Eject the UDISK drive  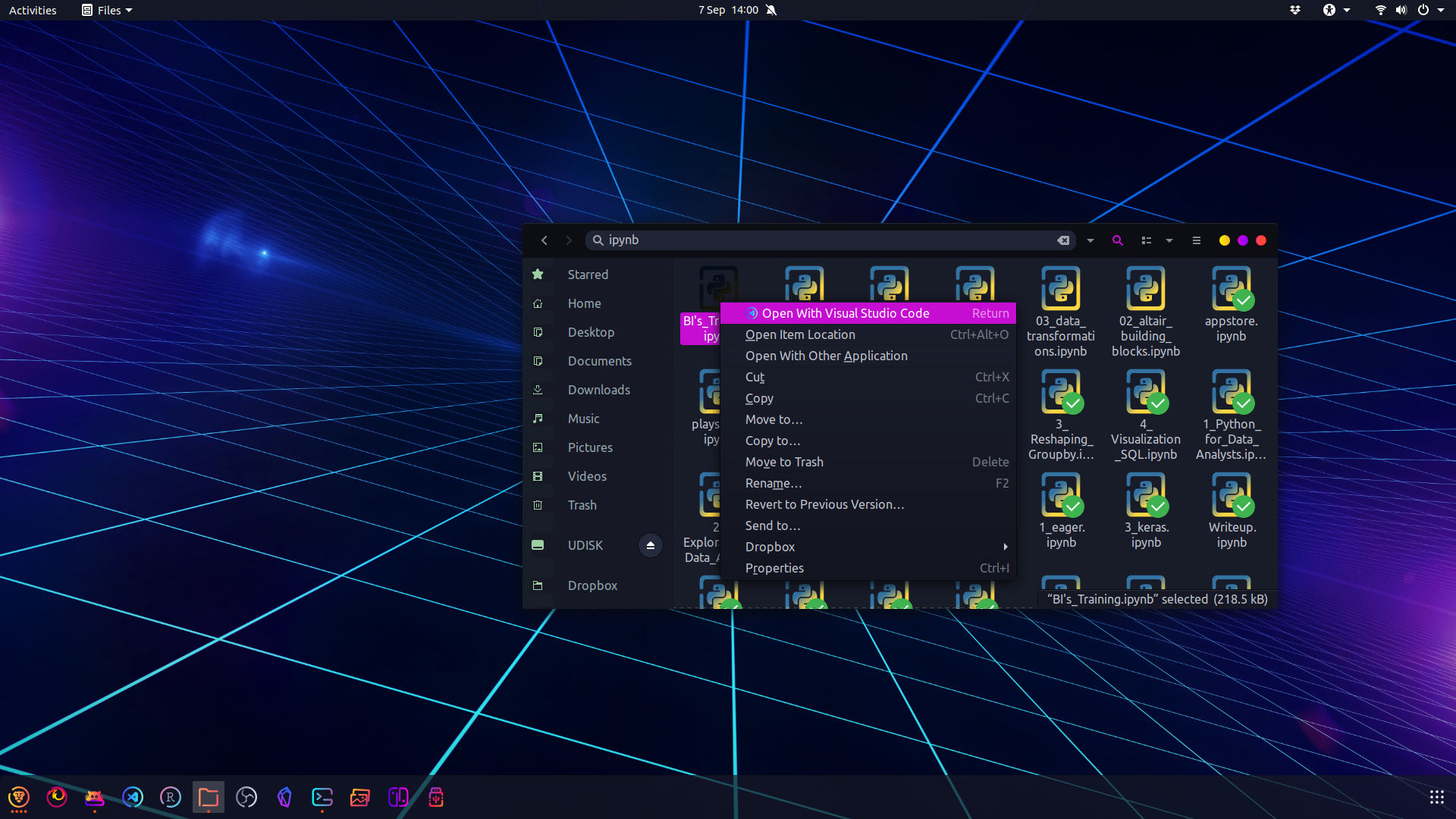pos(650,545)
